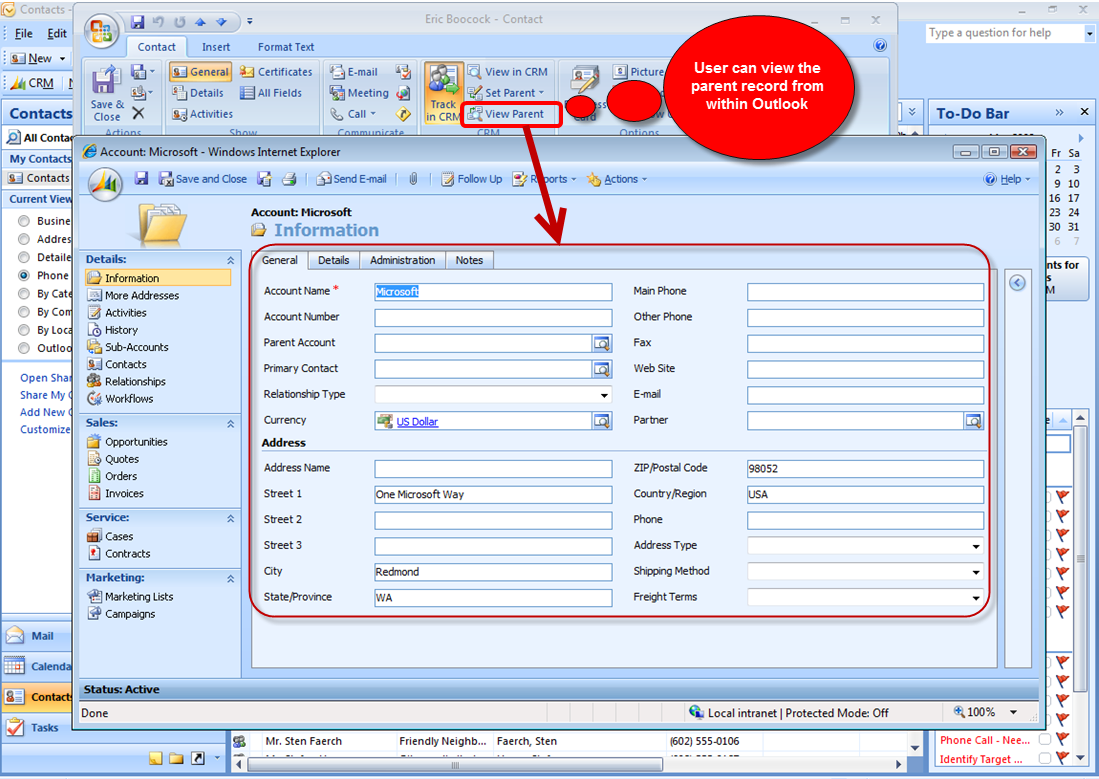The width and height of the screenshot is (1099, 779).
Task: Open Activities in the Details navigation
Action: click(x=125, y=313)
